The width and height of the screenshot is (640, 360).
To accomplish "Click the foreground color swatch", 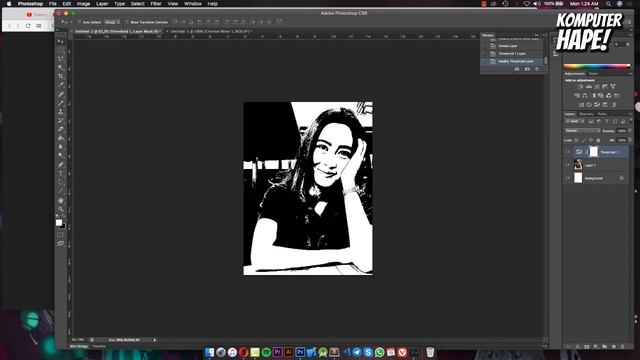I will tap(59, 222).
